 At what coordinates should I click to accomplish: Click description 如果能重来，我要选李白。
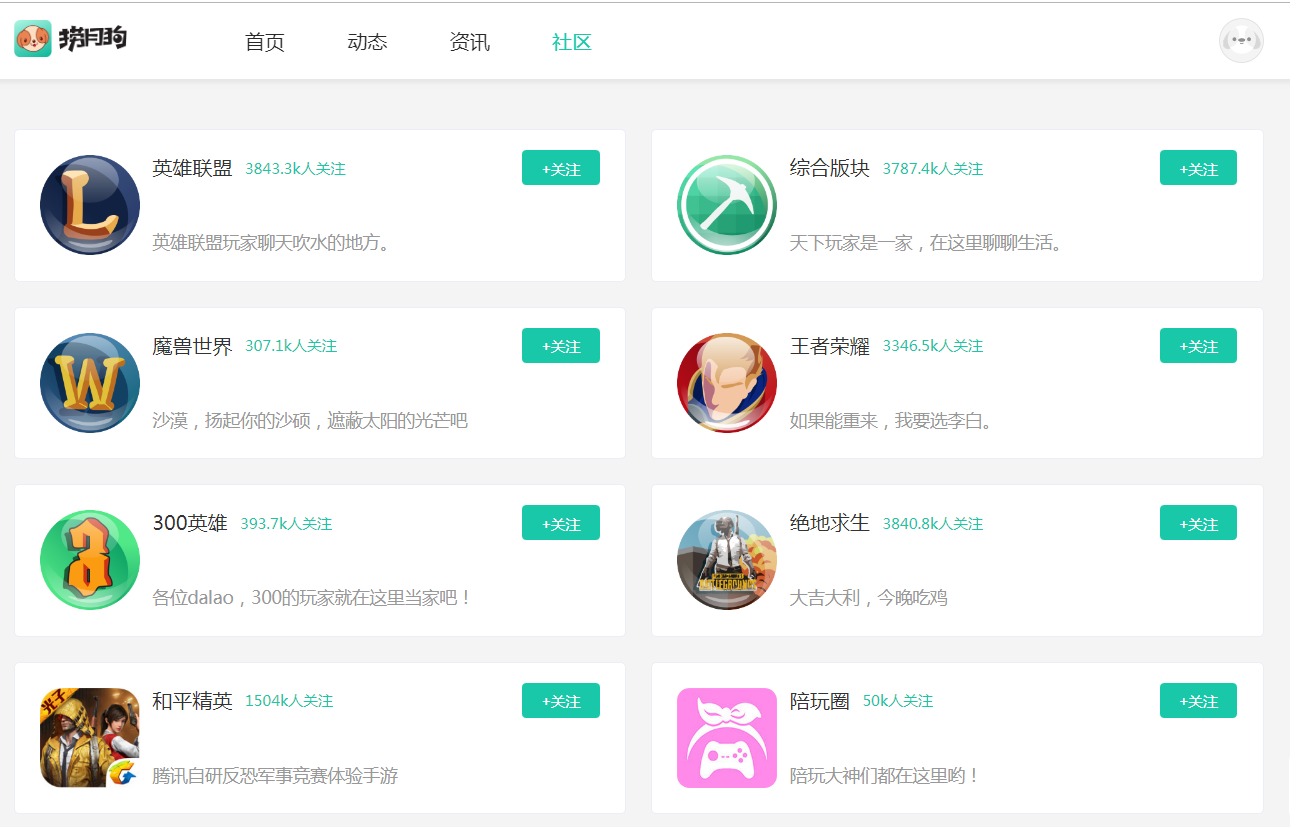click(x=893, y=420)
